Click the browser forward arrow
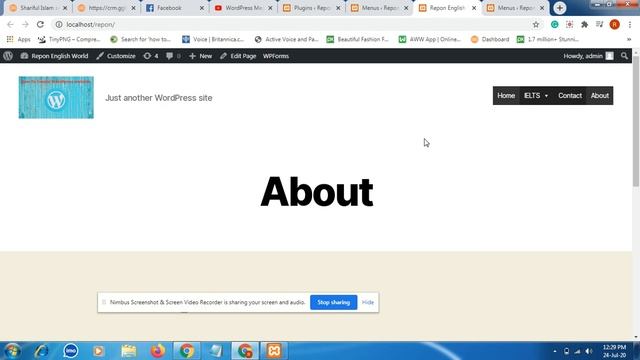640x360 pixels. [25, 24]
